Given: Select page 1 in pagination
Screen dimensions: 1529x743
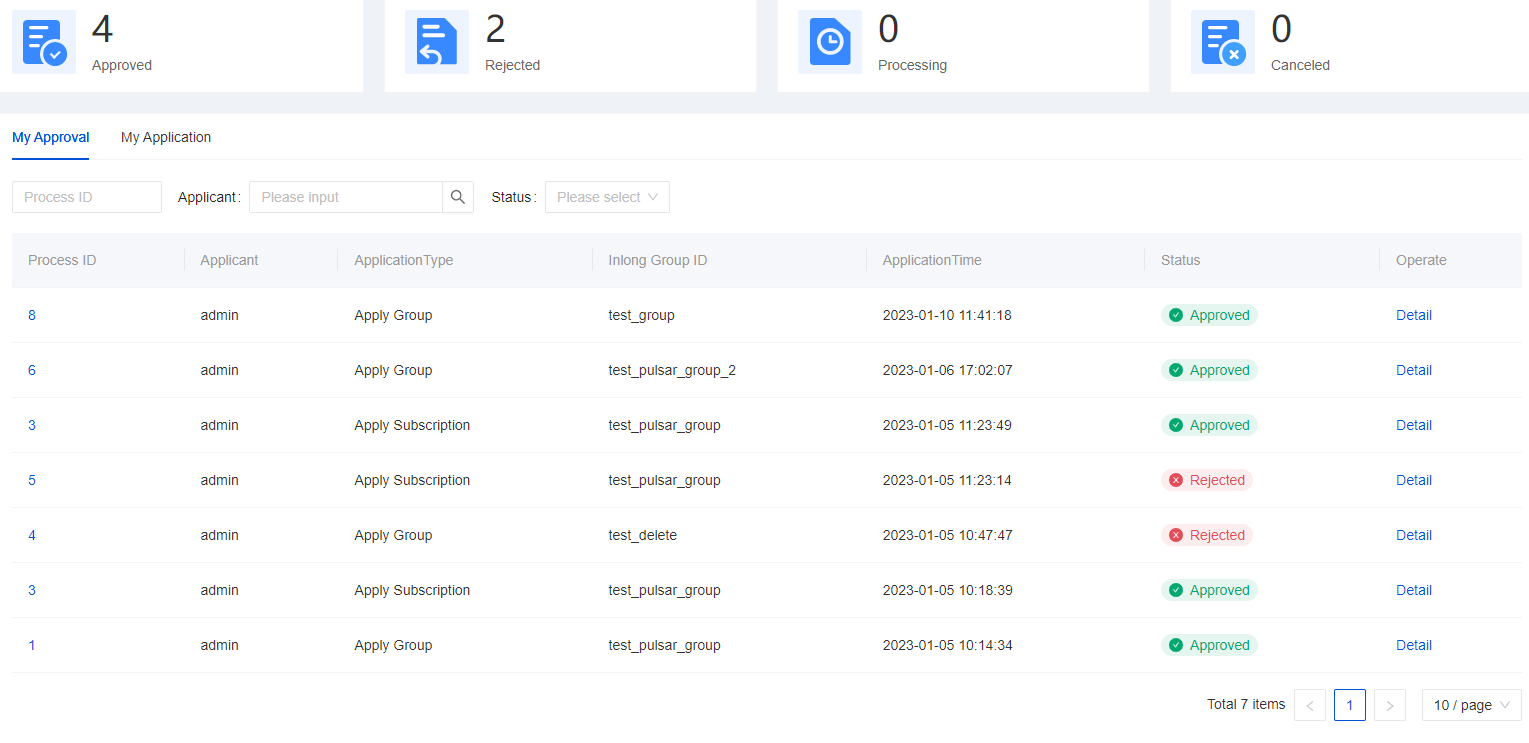Looking at the screenshot, I should pos(1349,705).
